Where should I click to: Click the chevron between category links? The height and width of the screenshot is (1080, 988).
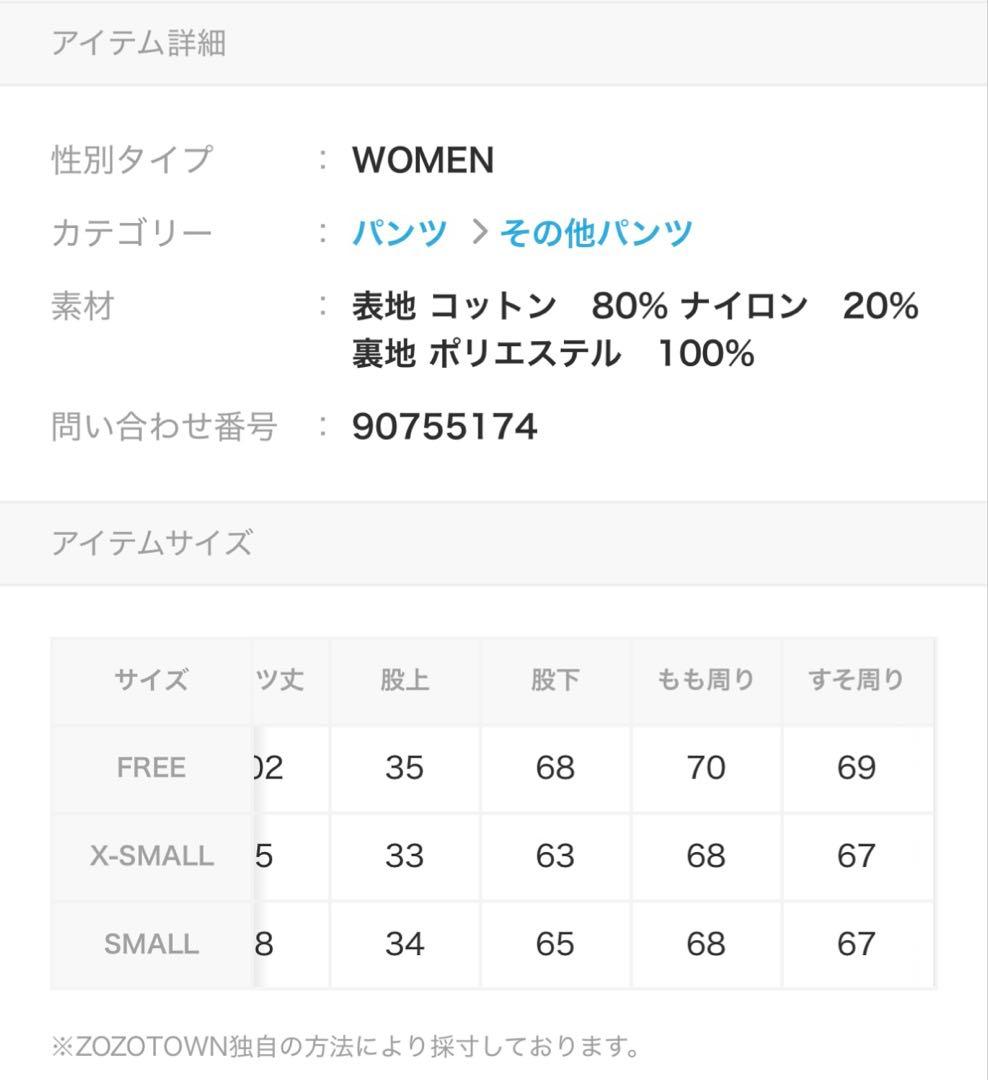click(x=479, y=233)
